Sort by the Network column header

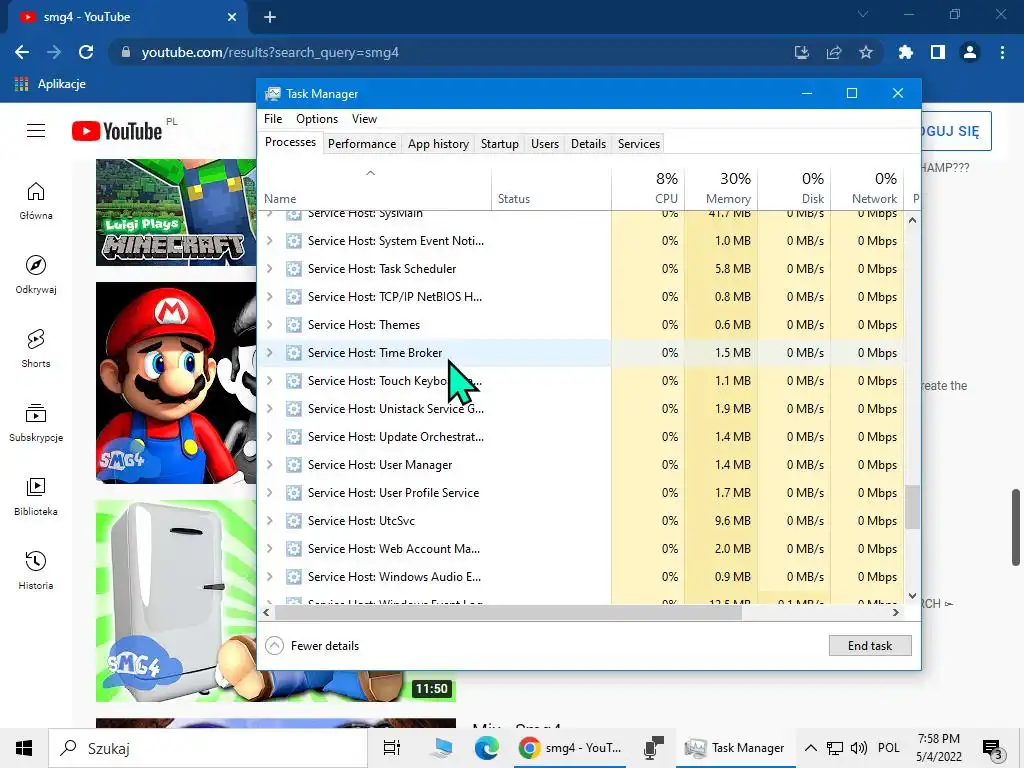coord(867,188)
